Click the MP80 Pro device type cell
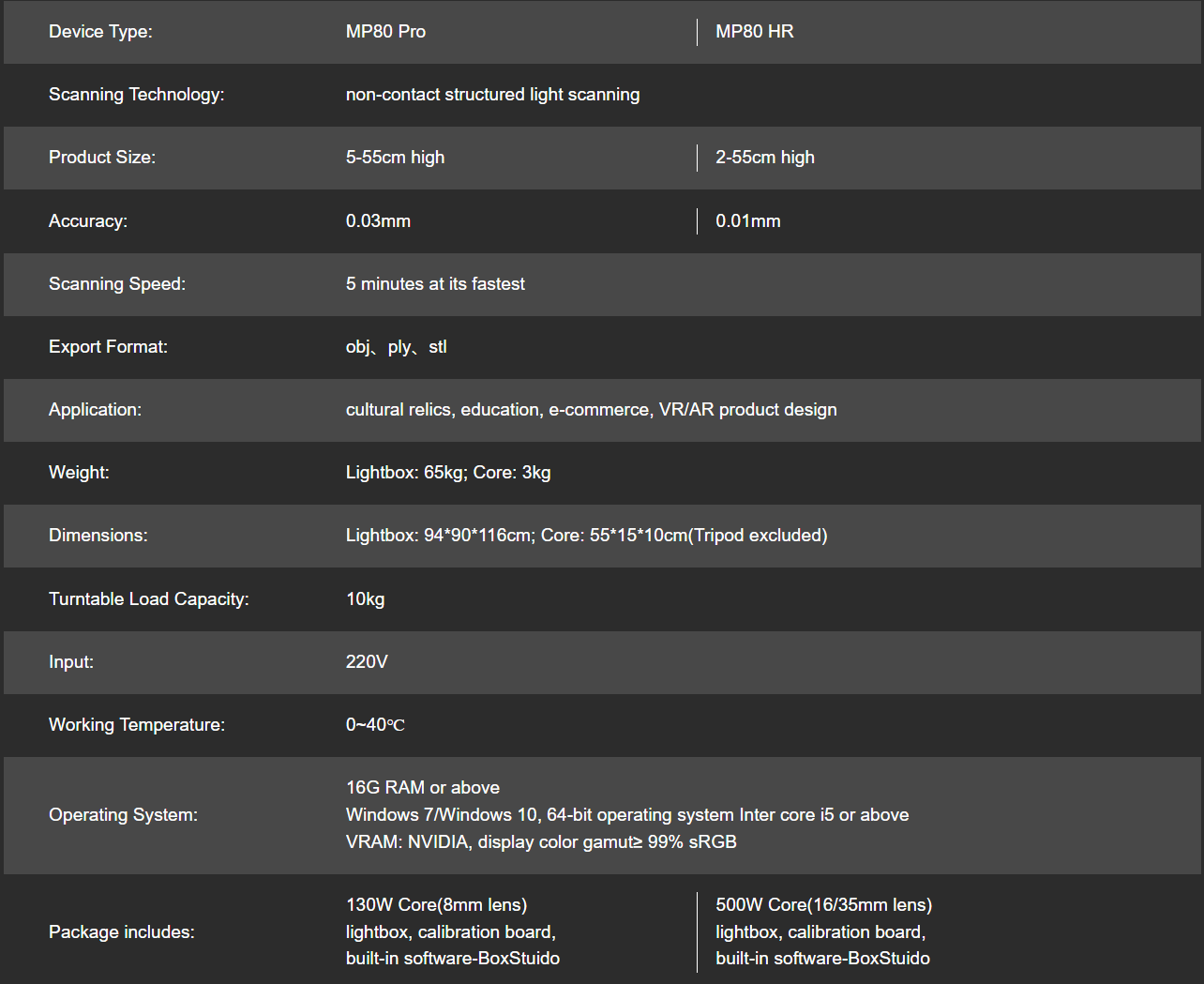 coord(385,32)
